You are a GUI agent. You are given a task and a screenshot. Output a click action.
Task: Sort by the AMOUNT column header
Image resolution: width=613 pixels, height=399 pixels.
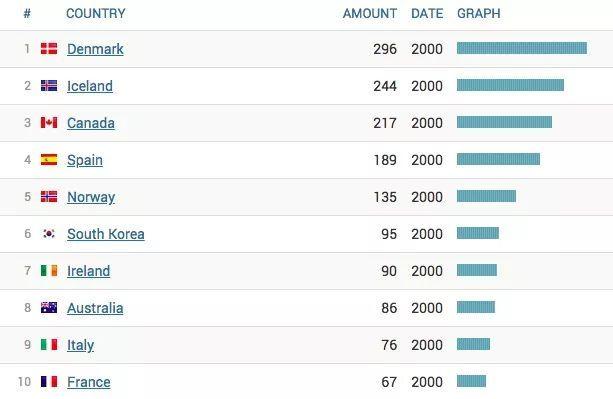tap(369, 13)
